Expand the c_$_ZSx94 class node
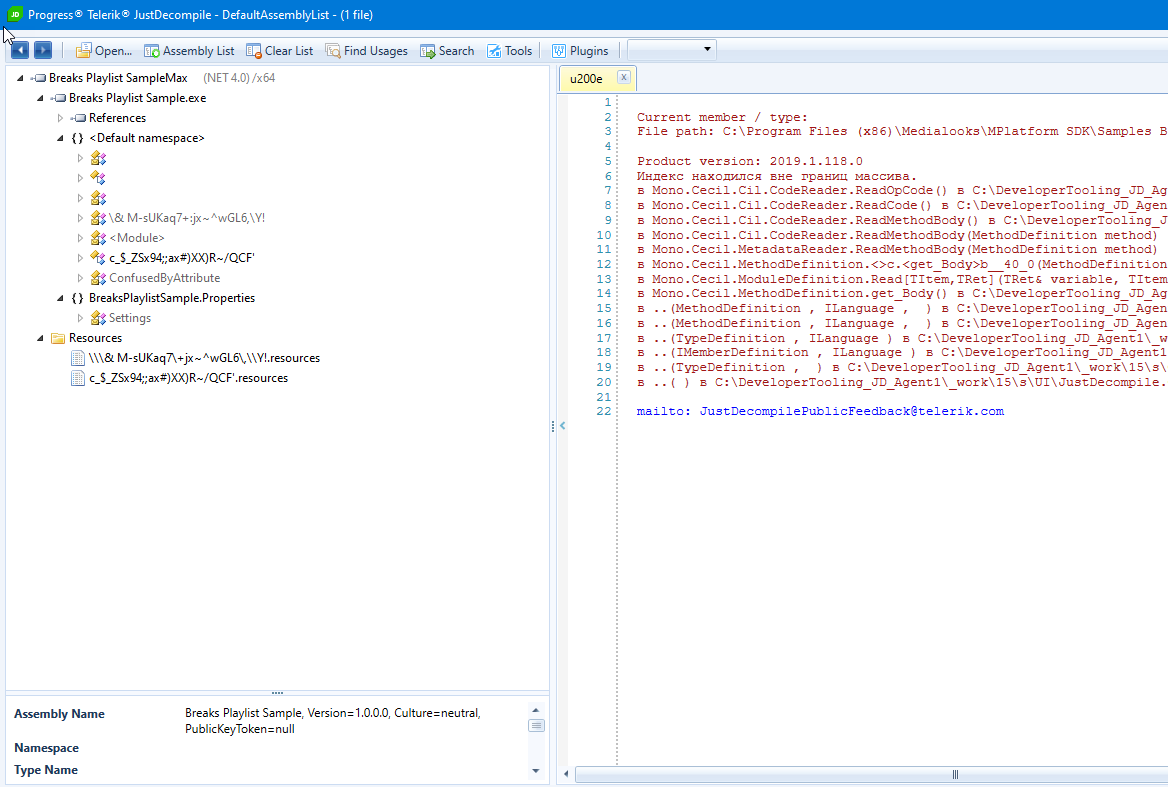Image resolution: width=1168 pixels, height=787 pixels. point(80,258)
